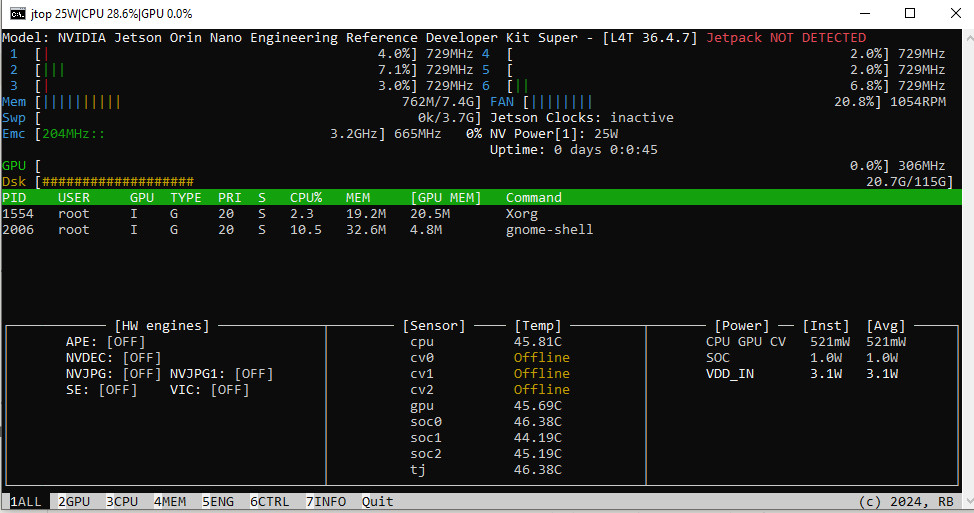Select the gnome-shell process row

(x=481, y=230)
